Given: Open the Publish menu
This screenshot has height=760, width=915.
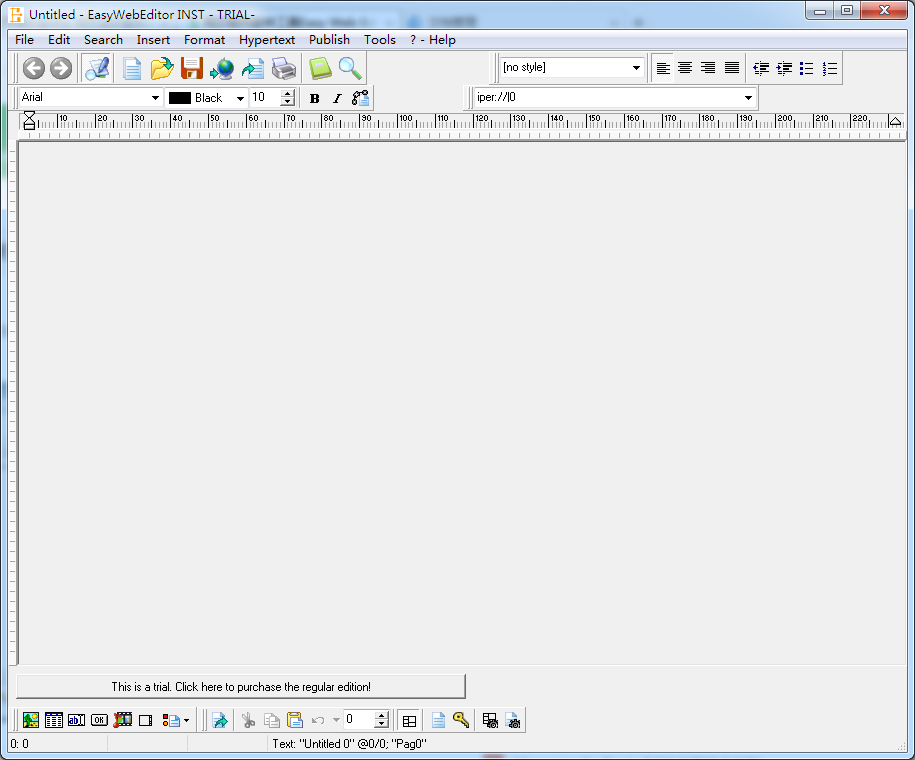Looking at the screenshot, I should pyautogui.click(x=329, y=40).
